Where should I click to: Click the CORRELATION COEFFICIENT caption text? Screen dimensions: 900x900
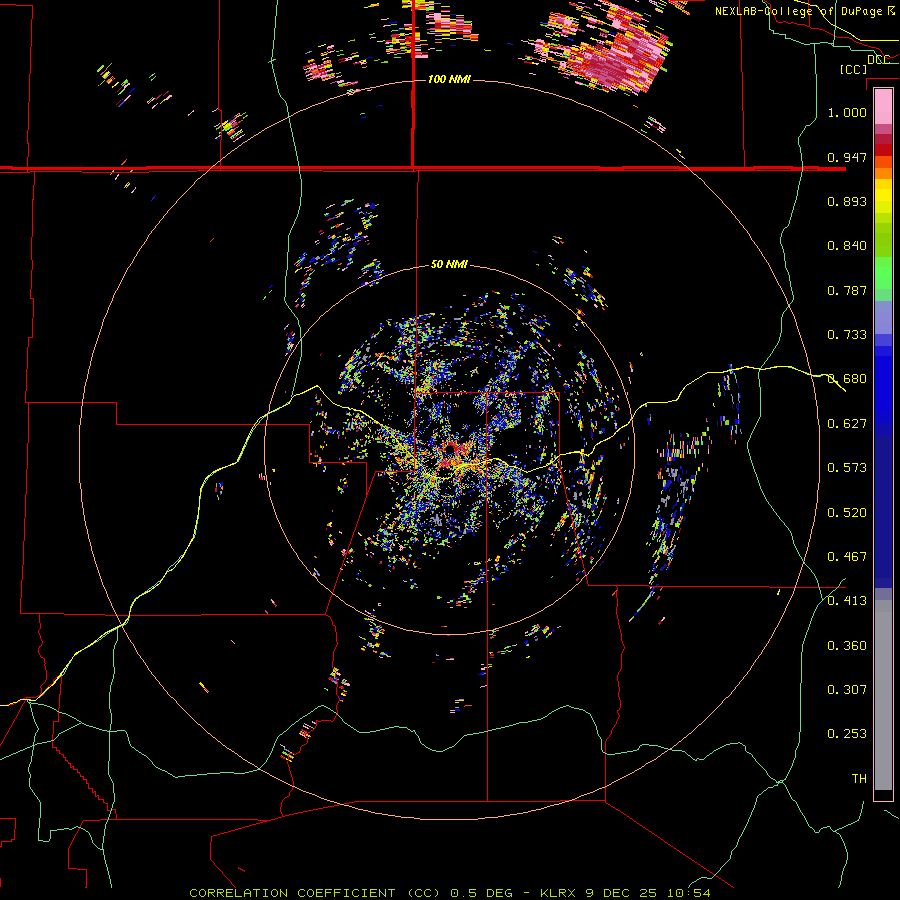tap(292, 893)
